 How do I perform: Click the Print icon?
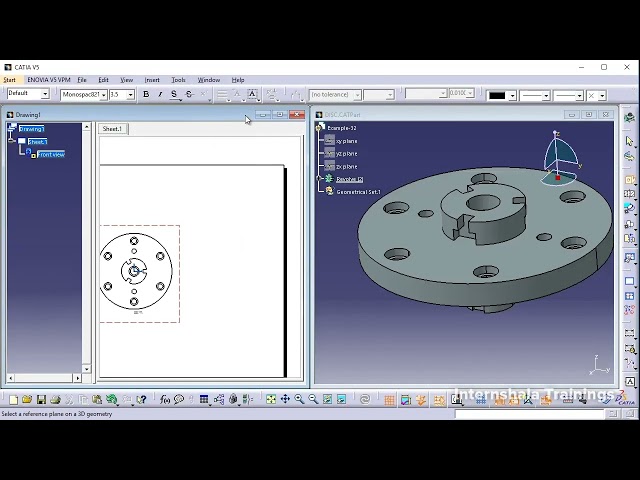[x=55, y=400]
